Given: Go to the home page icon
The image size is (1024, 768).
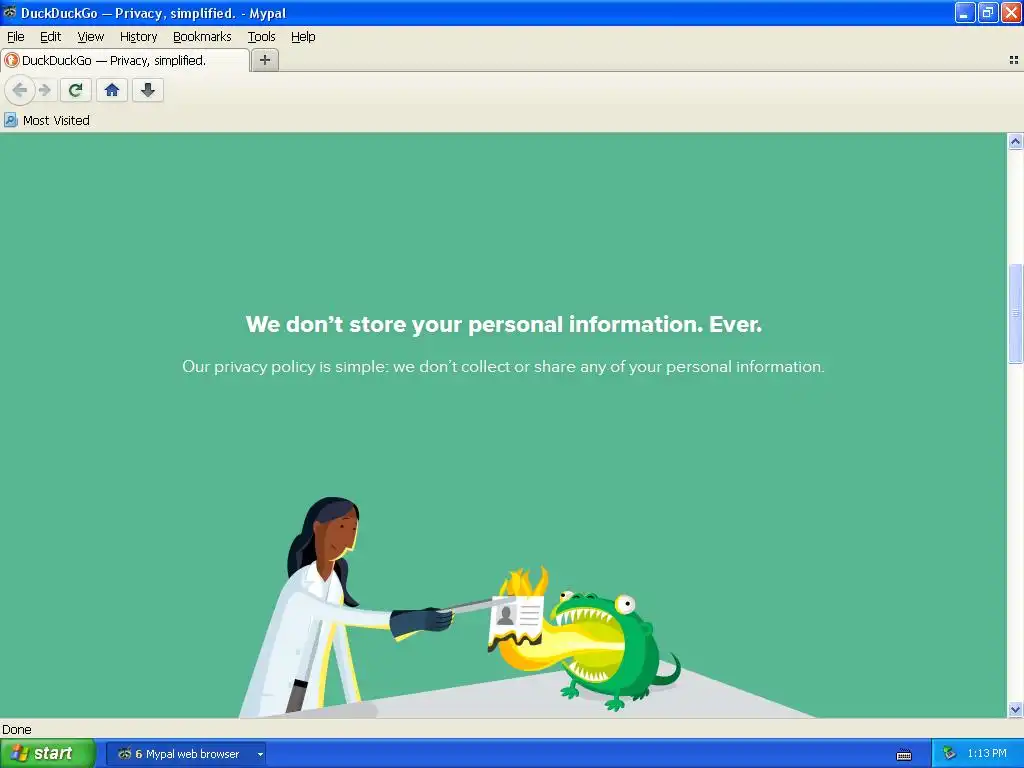Looking at the screenshot, I should pyautogui.click(x=112, y=90).
